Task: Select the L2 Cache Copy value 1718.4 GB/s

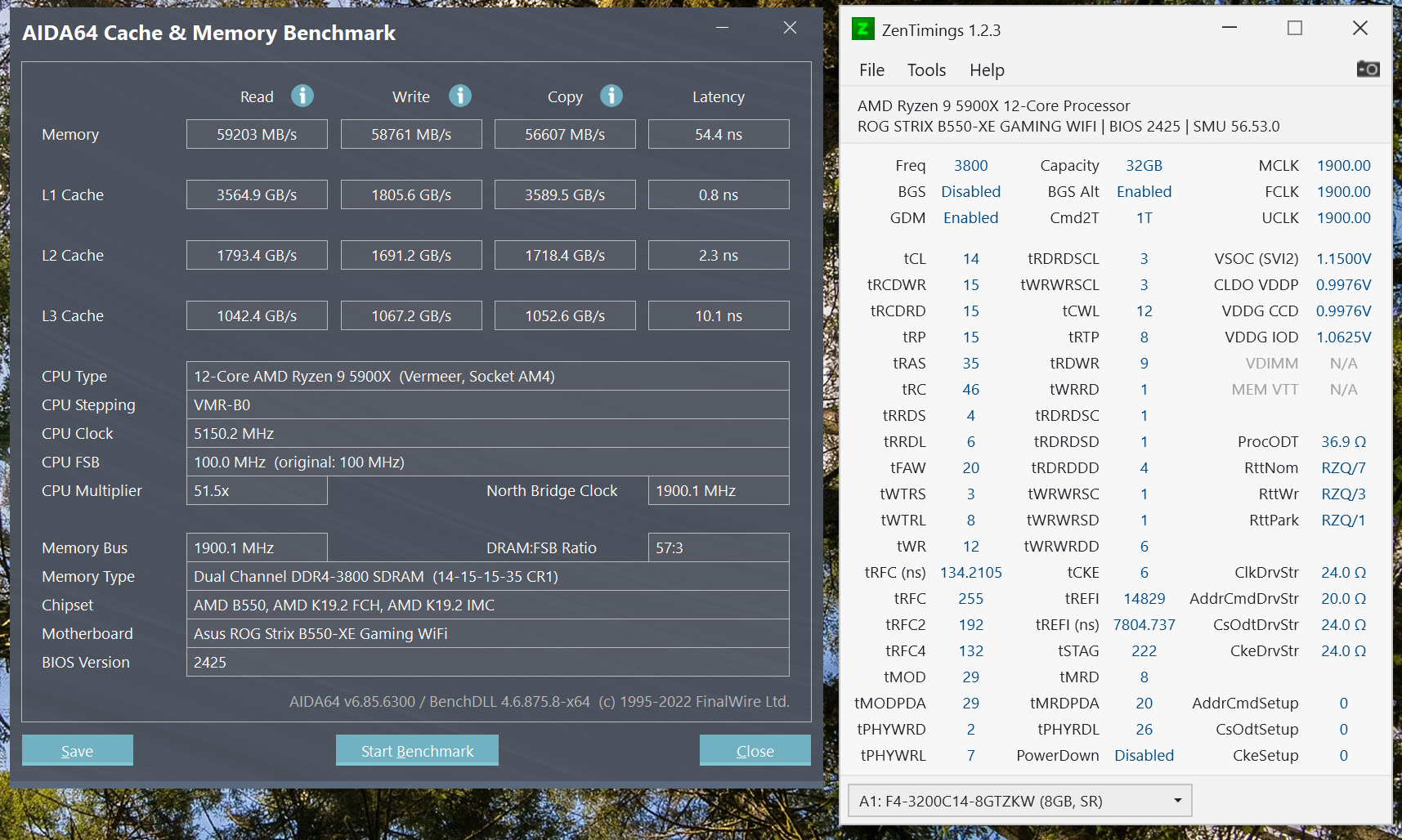Action: pyautogui.click(x=565, y=255)
